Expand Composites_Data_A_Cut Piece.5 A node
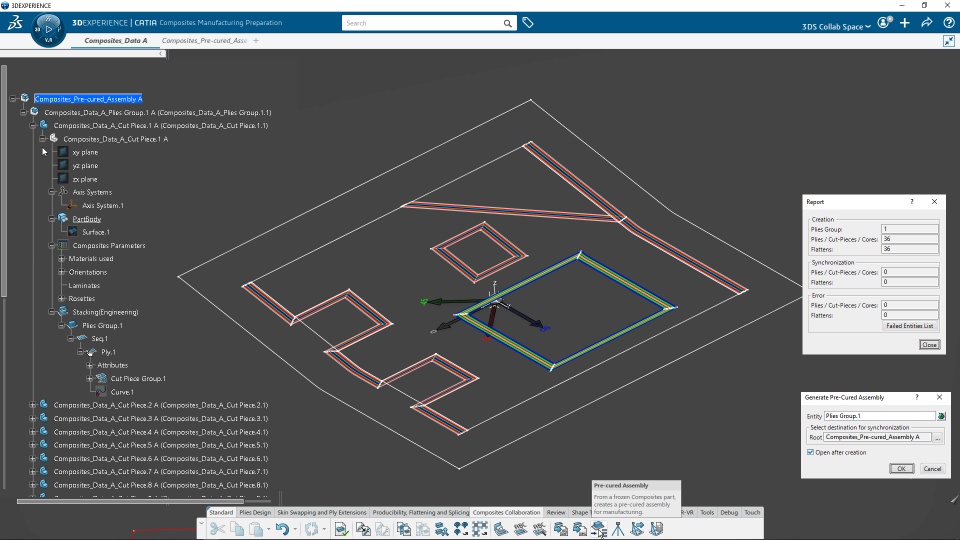 [32, 445]
